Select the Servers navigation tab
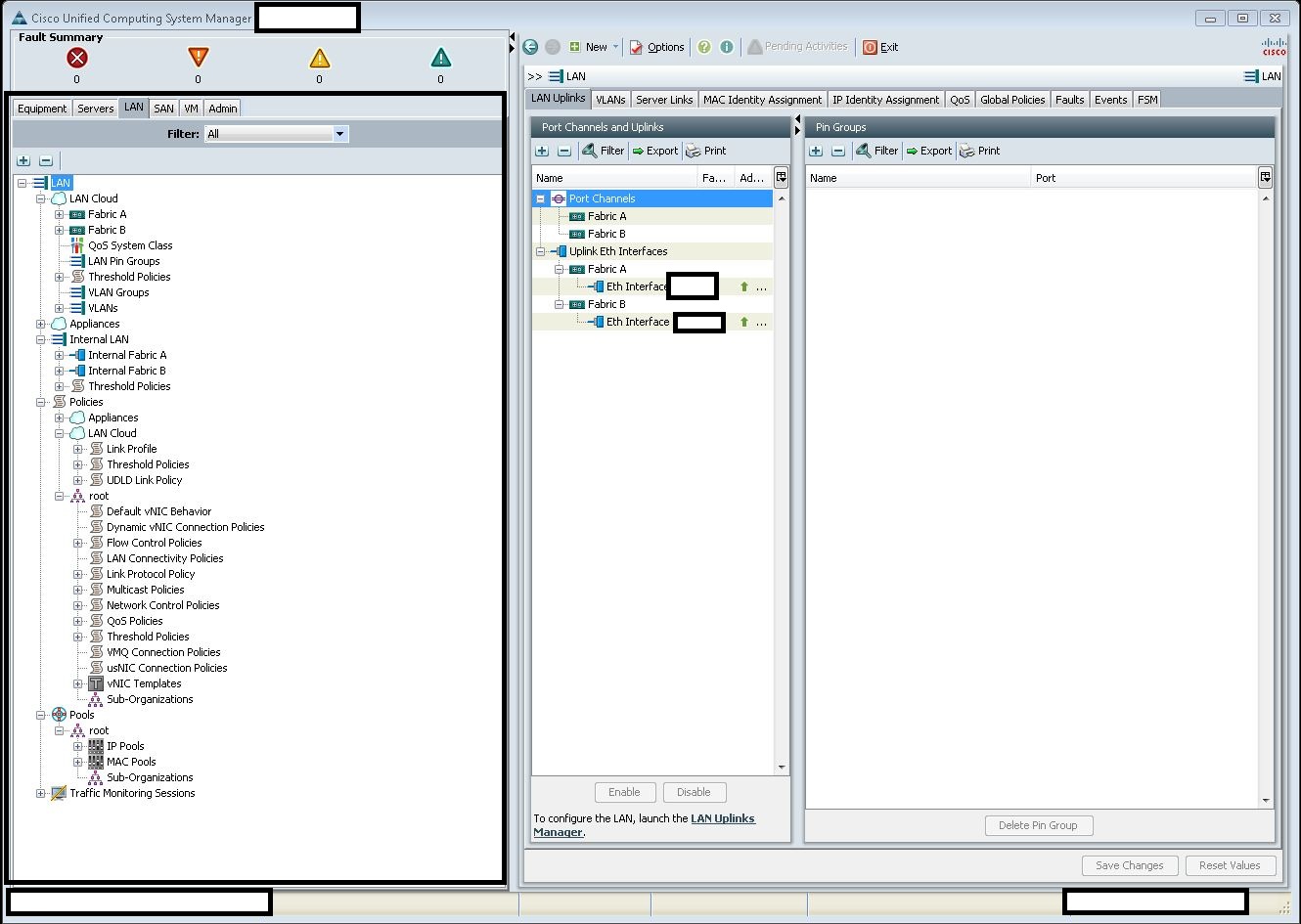This screenshot has width=1301, height=924. pos(95,109)
